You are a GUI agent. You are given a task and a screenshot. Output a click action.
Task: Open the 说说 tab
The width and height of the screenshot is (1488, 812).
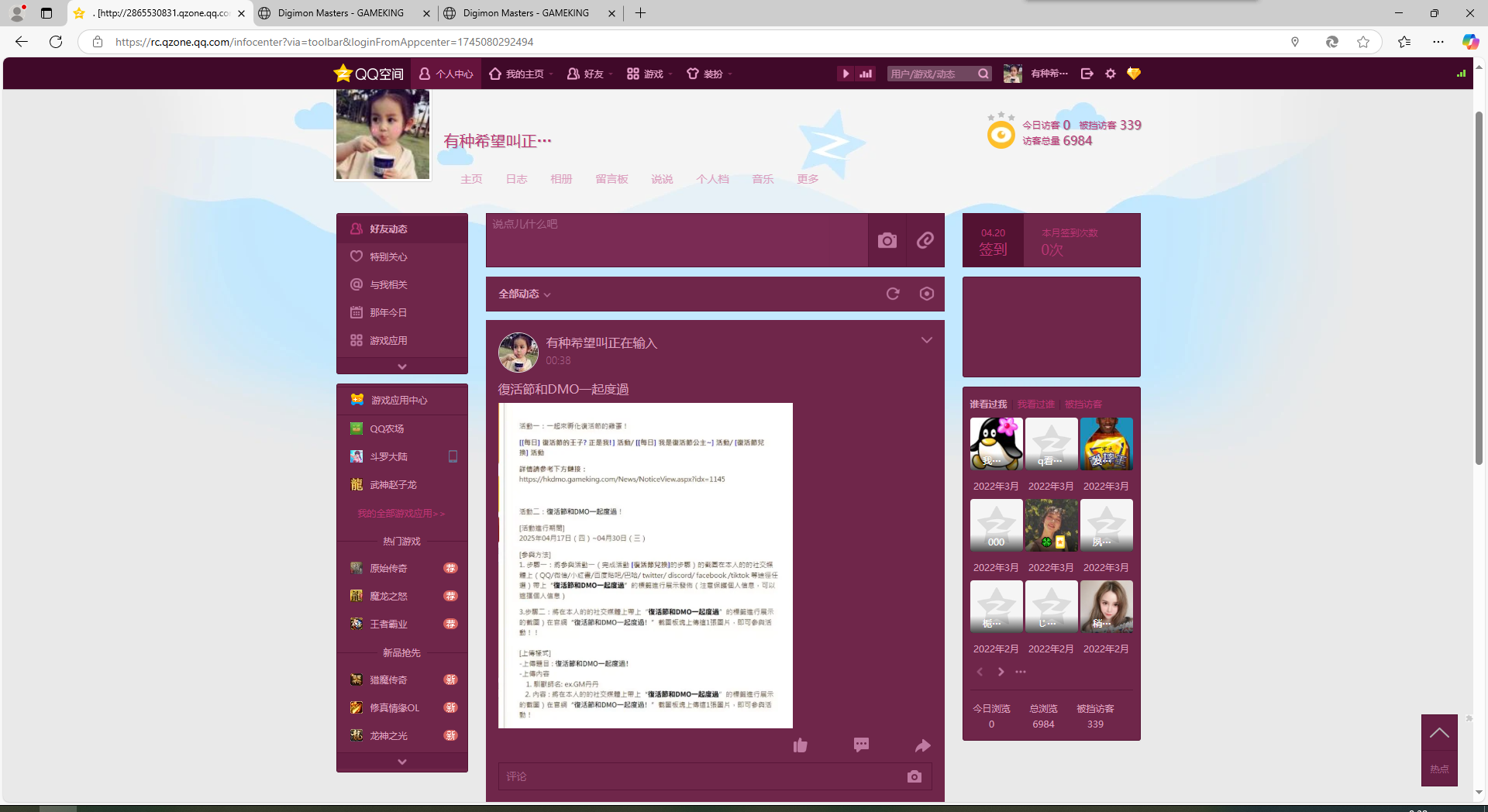tap(662, 179)
